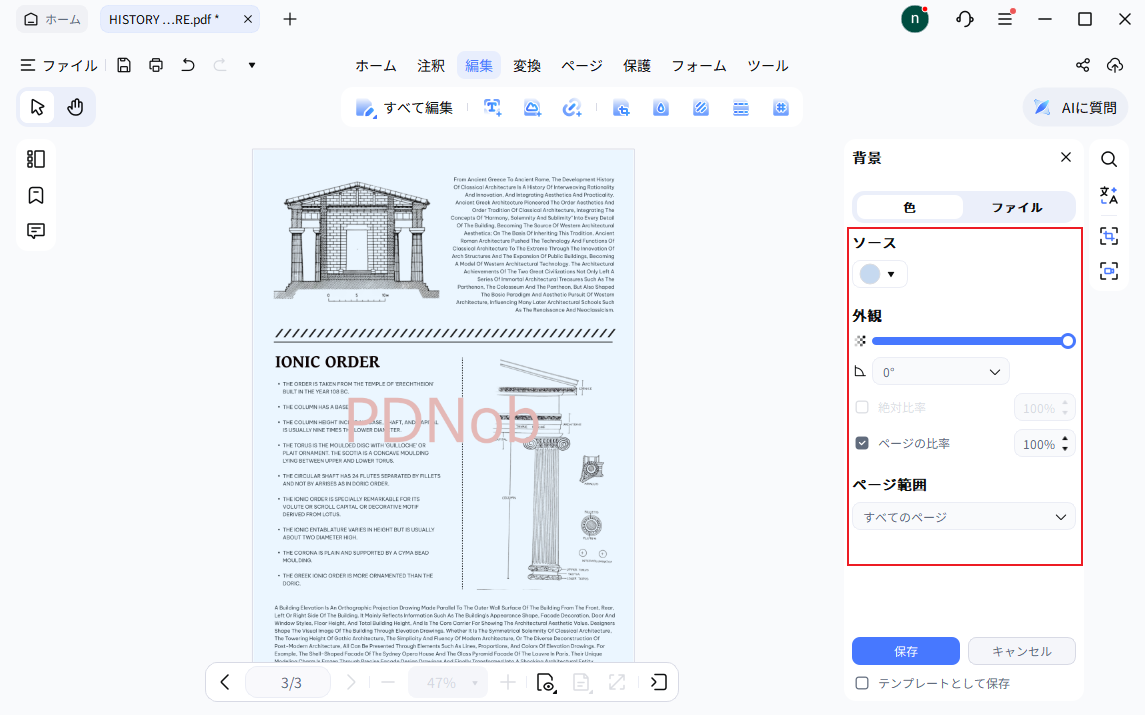Open the thumbnails panel icon

point(36,158)
